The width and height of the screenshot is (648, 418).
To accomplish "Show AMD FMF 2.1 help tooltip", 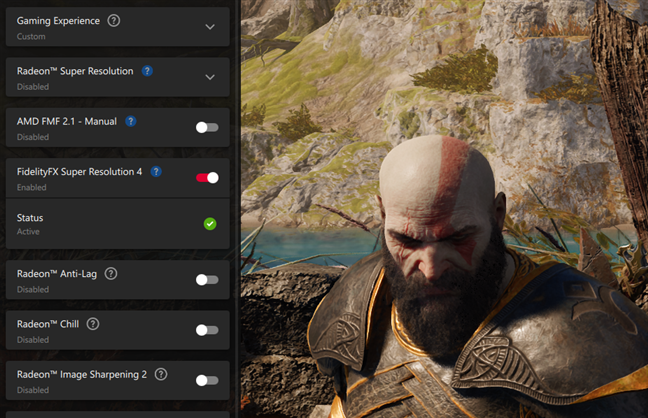I will pos(131,121).
